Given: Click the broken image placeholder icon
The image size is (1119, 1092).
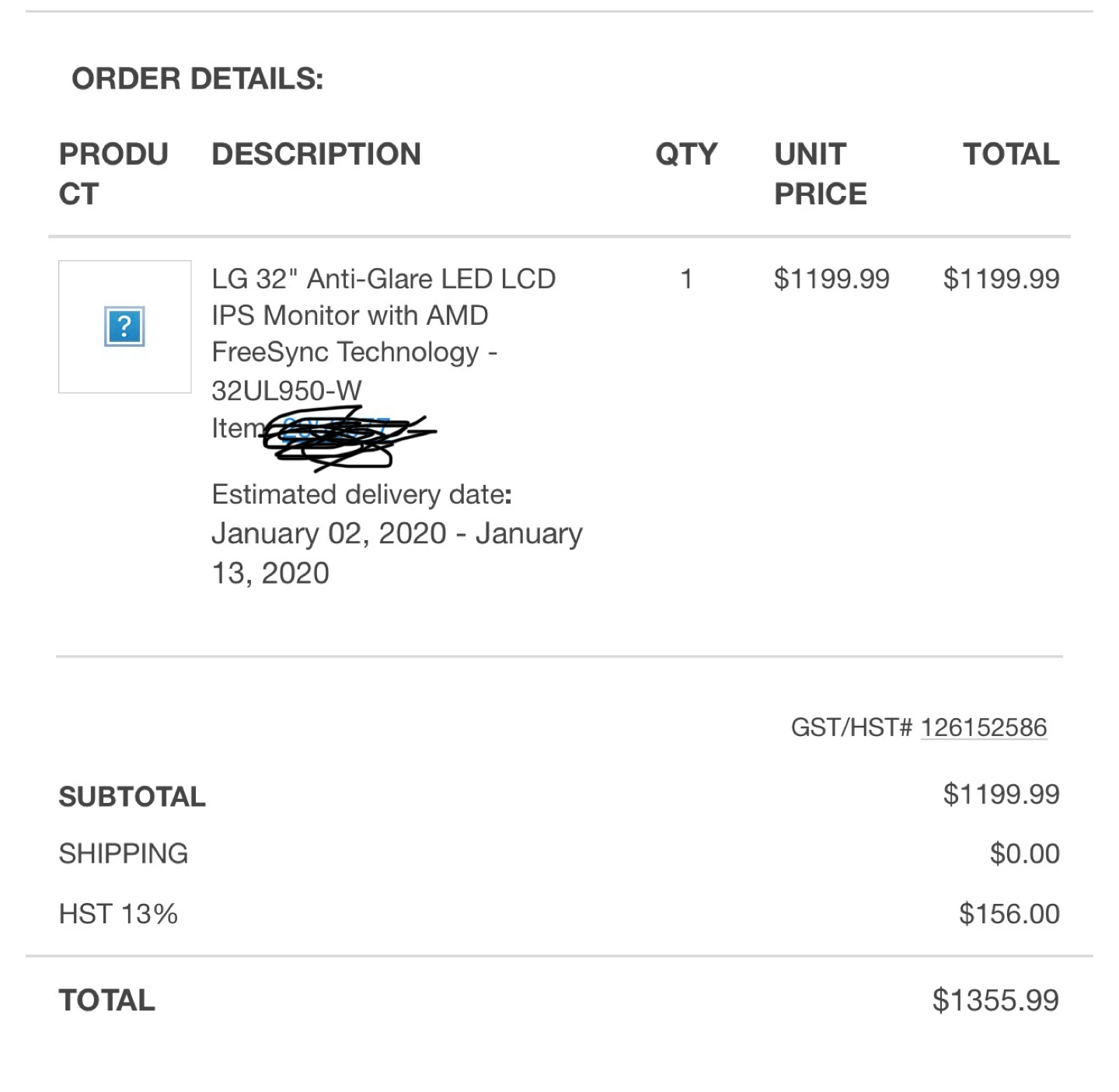Looking at the screenshot, I should [124, 326].
